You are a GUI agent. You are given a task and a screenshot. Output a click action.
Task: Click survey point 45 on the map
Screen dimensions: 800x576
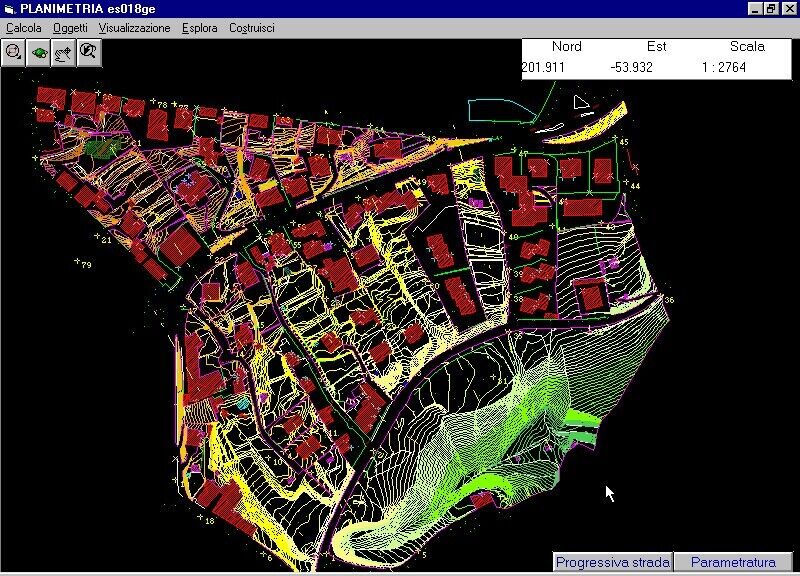click(x=621, y=140)
